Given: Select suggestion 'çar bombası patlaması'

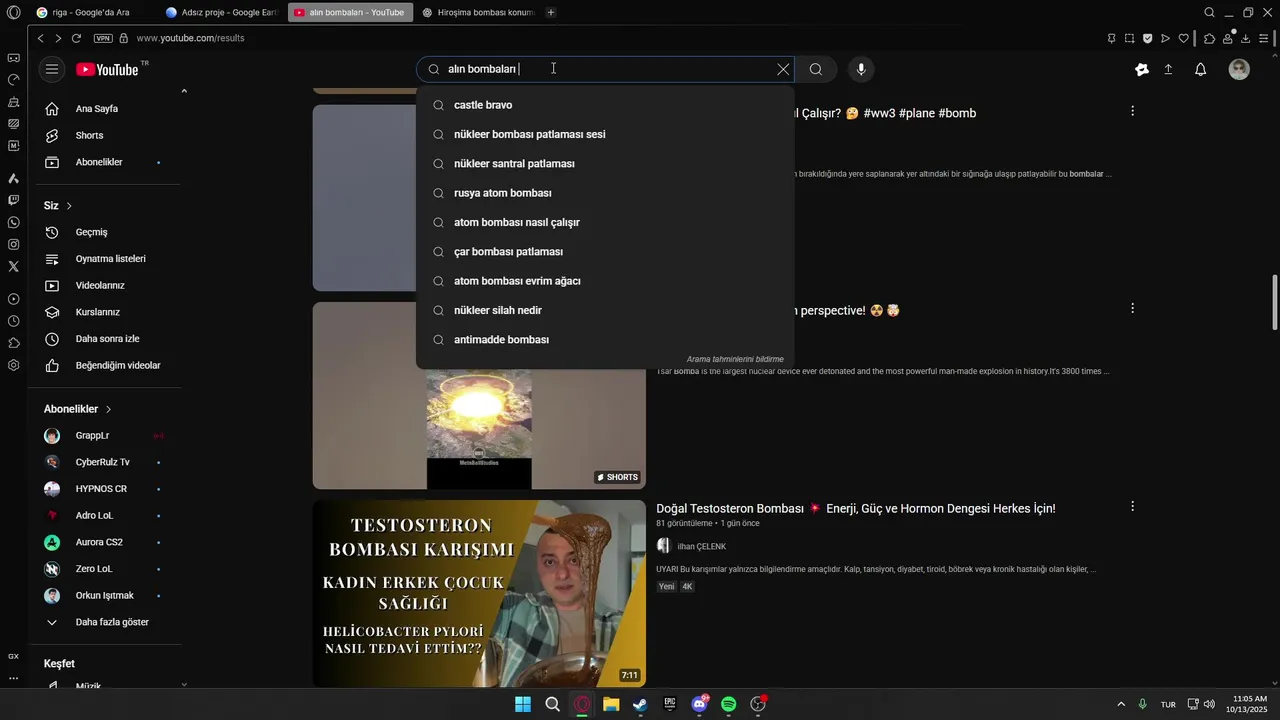Looking at the screenshot, I should point(605,251).
